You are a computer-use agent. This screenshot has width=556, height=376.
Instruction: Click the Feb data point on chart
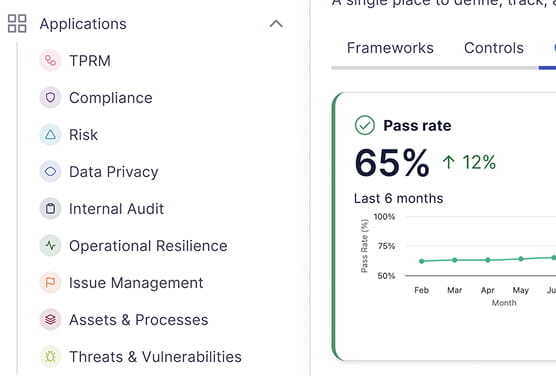click(422, 261)
